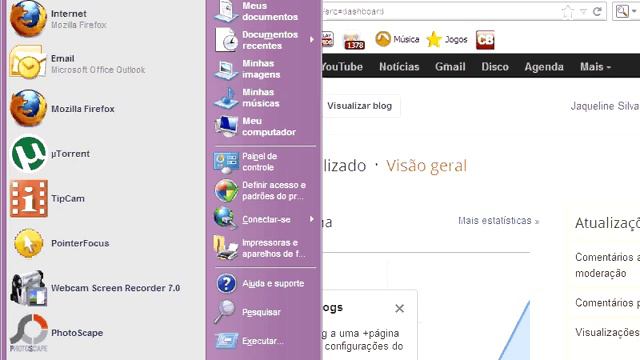
Task: Open the address bar history dropdown
Action: pyautogui.click(x=584, y=12)
